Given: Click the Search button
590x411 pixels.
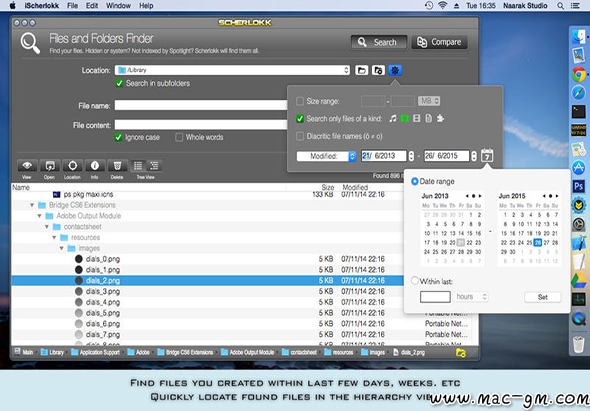Looking at the screenshot, I should (379, 42).
